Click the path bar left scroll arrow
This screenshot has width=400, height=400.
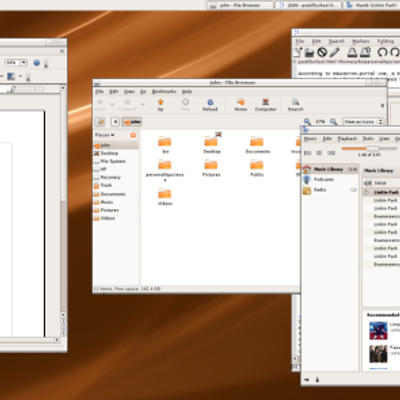click(x=115, y=122)
